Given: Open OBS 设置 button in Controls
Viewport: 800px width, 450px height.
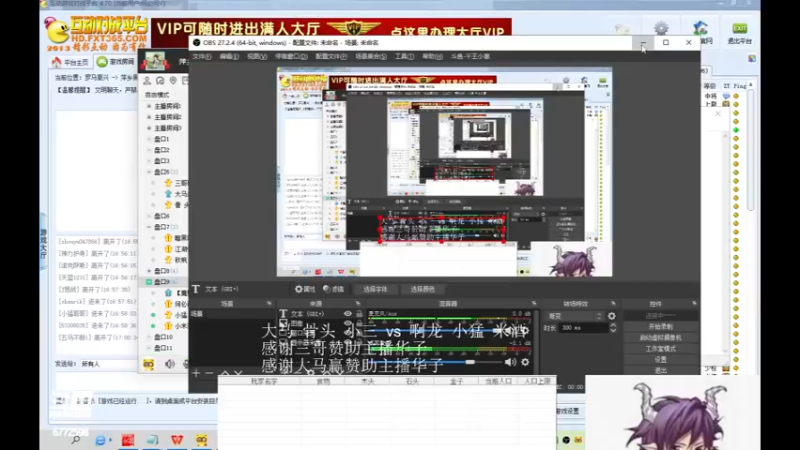Looking at the screenshot, I should [661, 360].
